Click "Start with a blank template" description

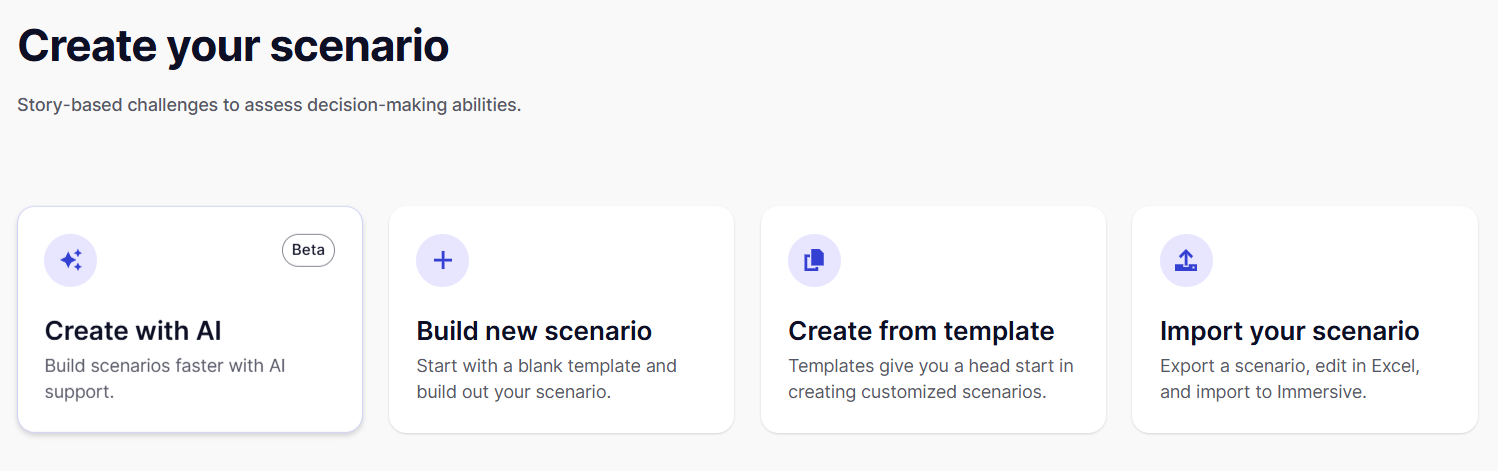(x=546, y=366)
